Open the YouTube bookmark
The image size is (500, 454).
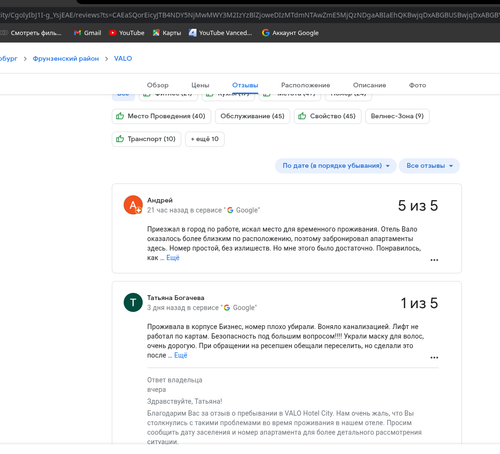[127, 33]
